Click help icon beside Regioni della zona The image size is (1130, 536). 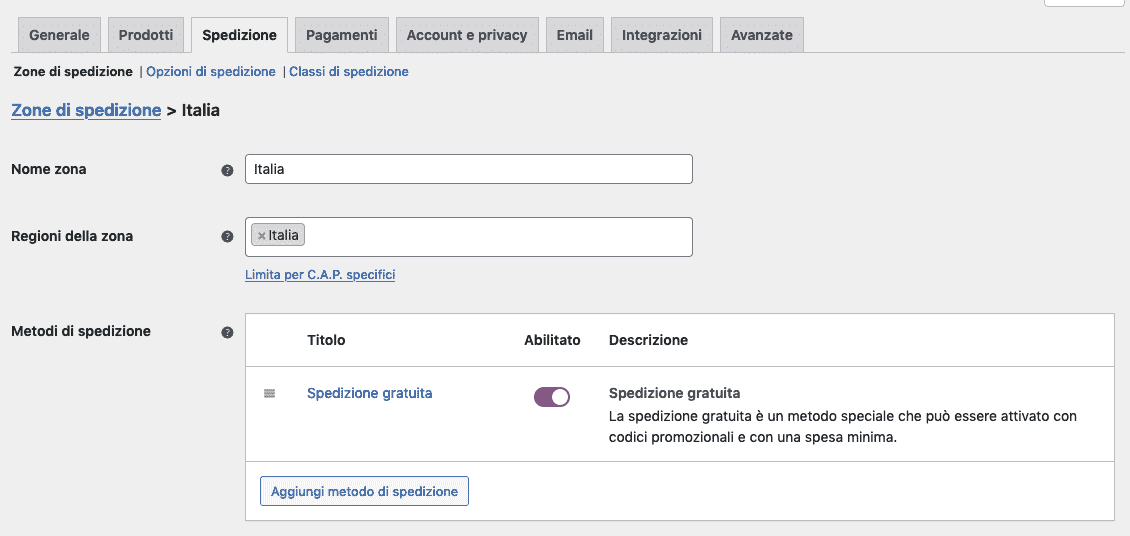[x=227, y=237]
